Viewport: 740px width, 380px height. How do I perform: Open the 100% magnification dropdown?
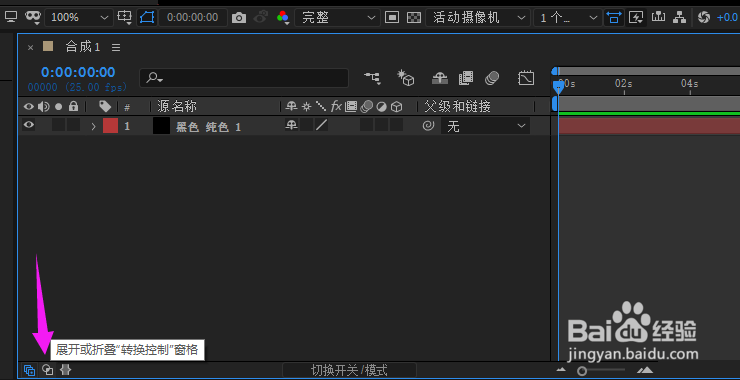pyautogui.click(x=79, y=17)
